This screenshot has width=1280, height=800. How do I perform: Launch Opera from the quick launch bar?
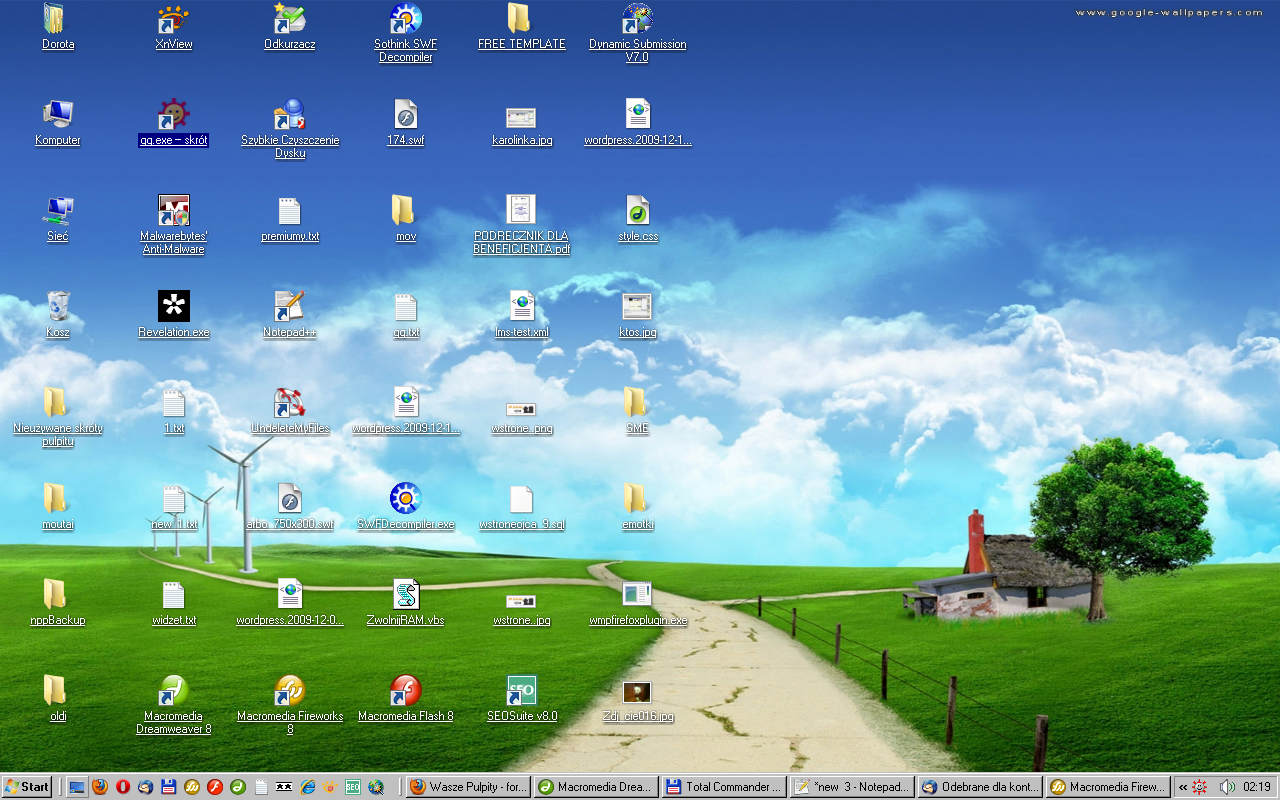point(123,787)
